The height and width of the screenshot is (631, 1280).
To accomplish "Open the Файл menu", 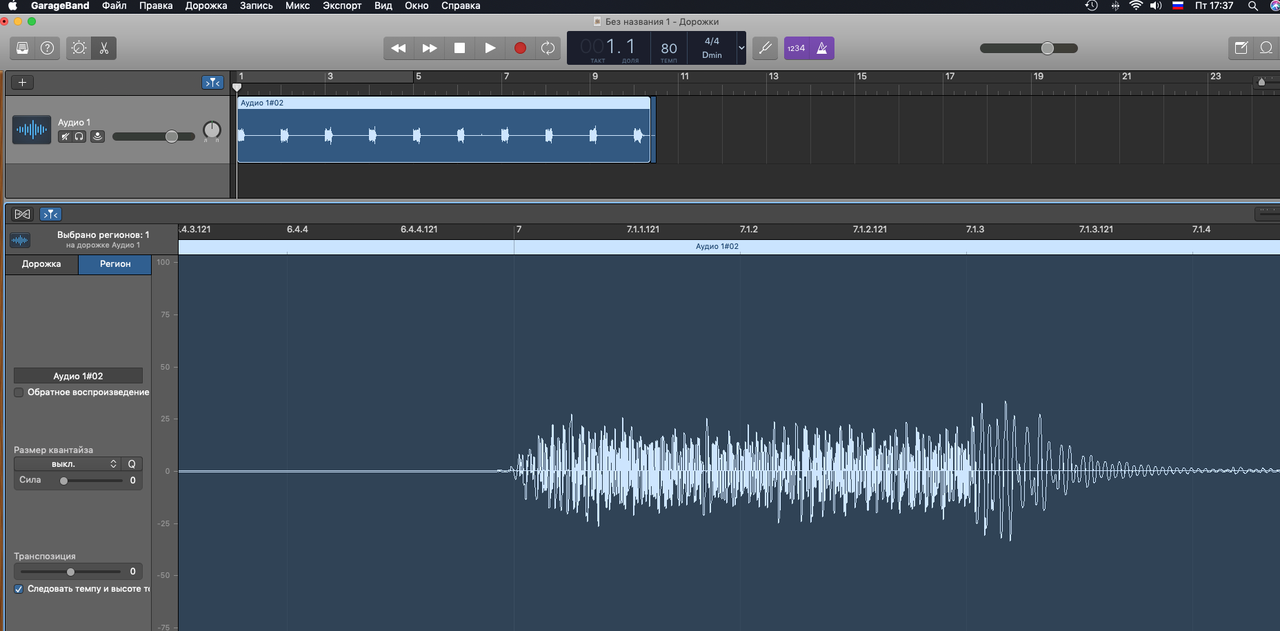I will pos(114,6).
